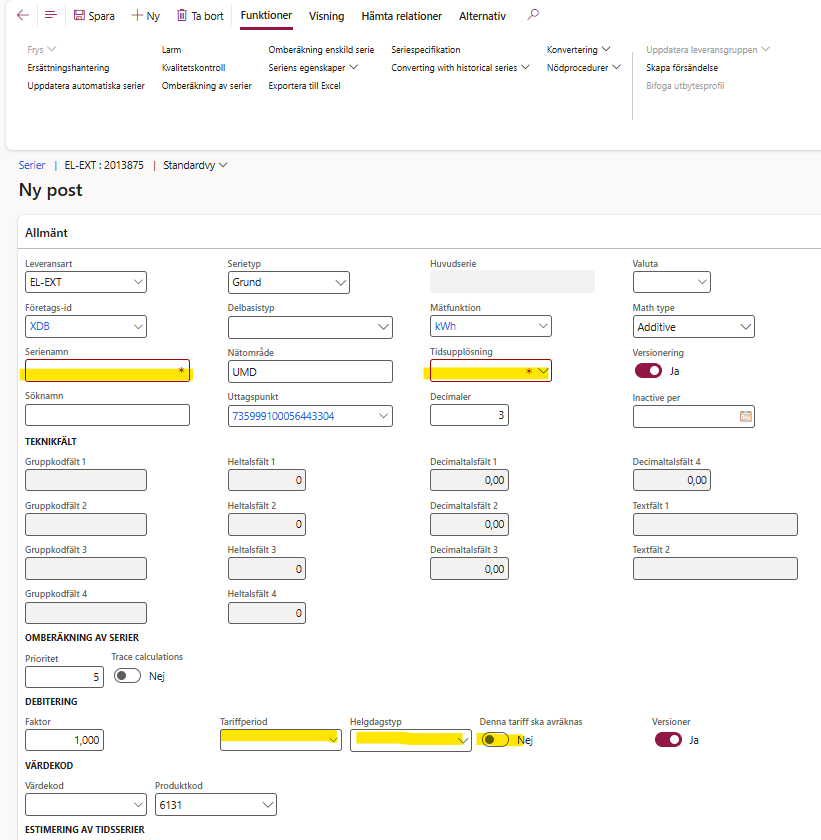821x840 pixels.
Task: Click the Spara save icon
Action: (x=79, y=16)
